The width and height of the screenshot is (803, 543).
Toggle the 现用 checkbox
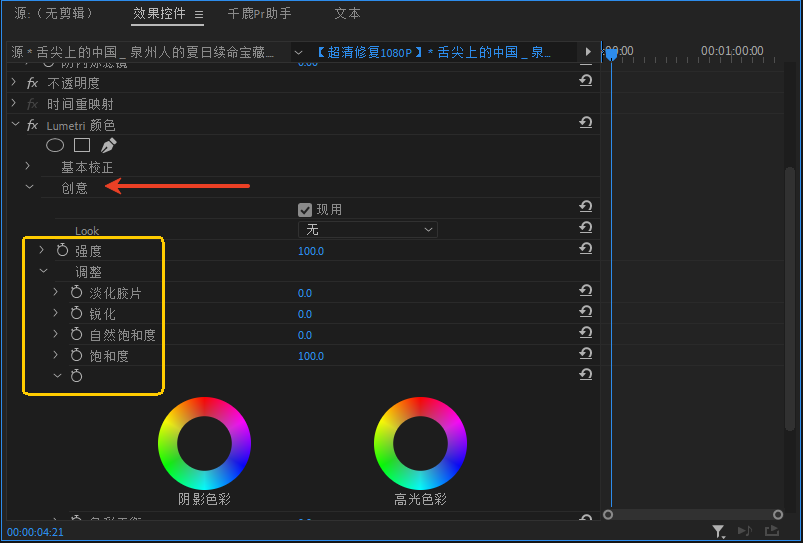click(x=305, y=210)
